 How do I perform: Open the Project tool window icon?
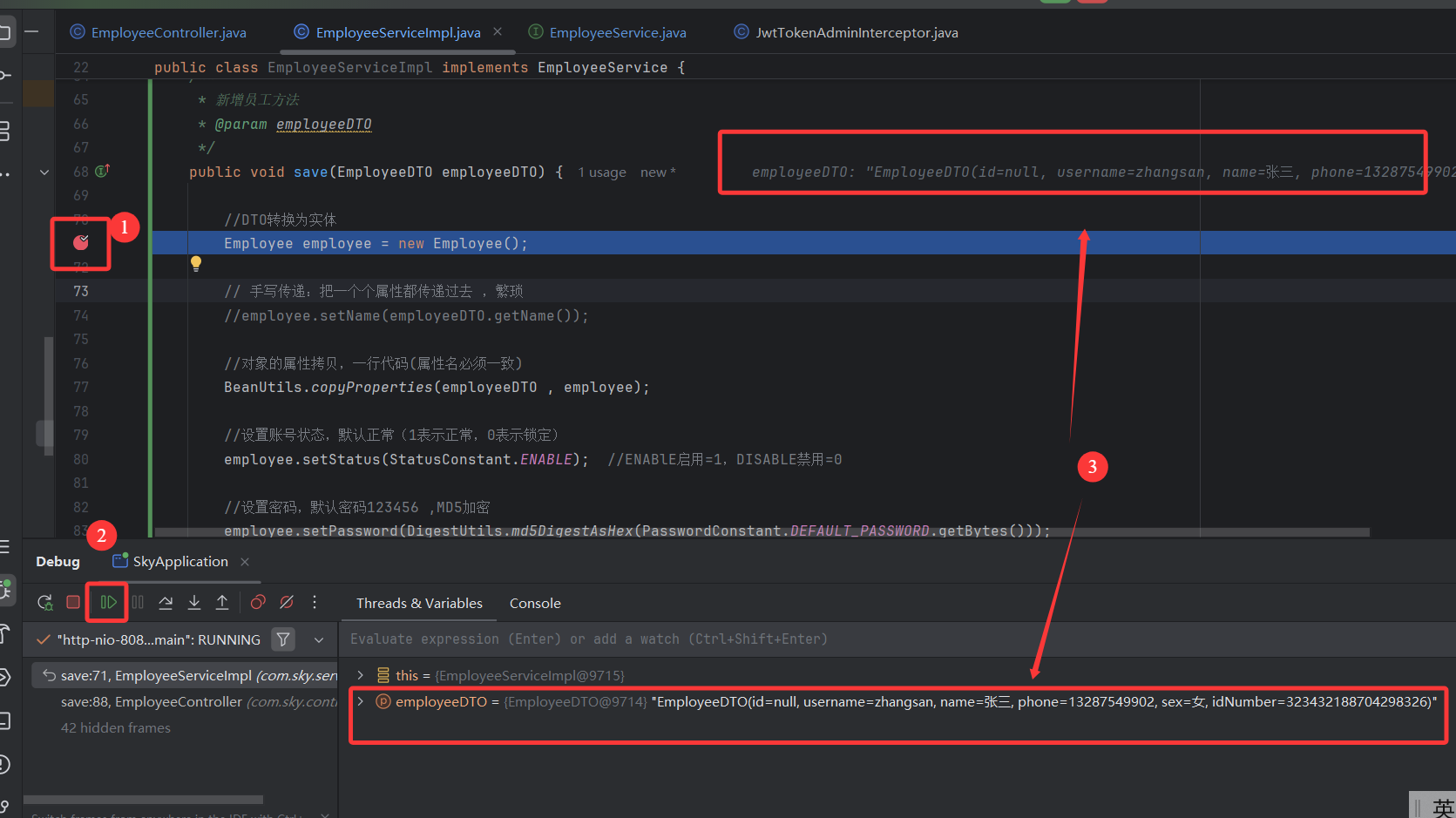coord(4,33)
